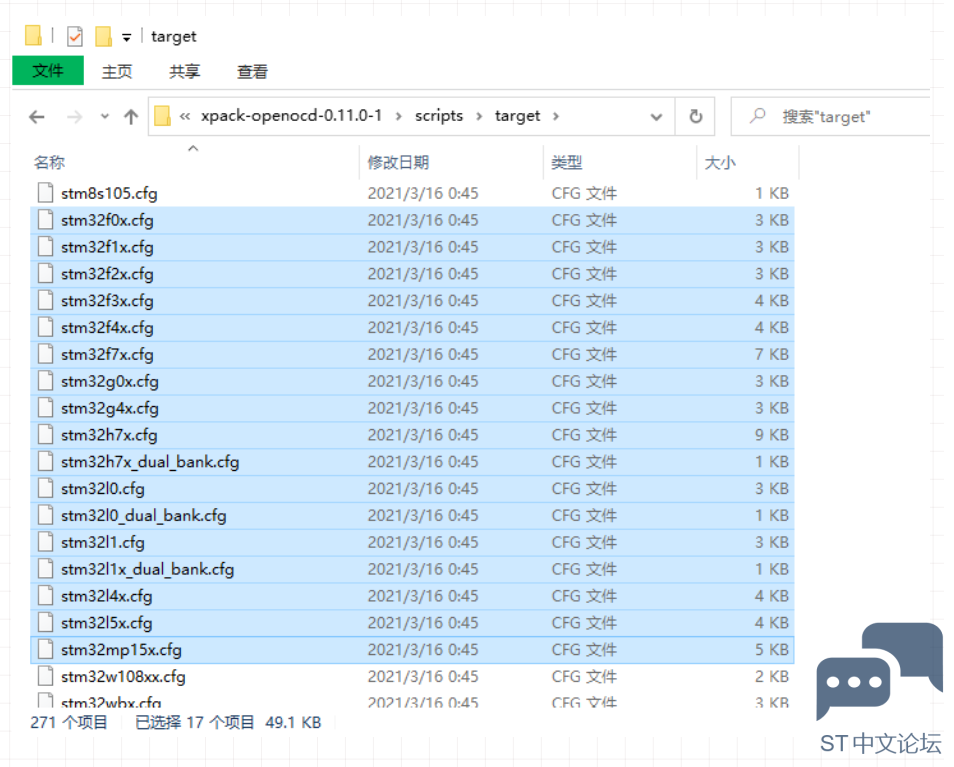Select the file stm32mp15x.cfg
The height and width of the screenshot is (767, 954).
click(x=413, y=650)
